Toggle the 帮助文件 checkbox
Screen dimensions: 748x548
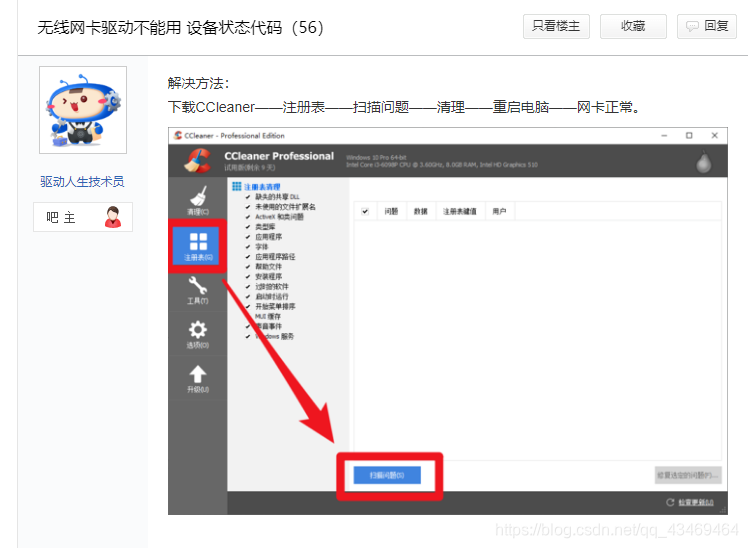(x=248, y=267)
